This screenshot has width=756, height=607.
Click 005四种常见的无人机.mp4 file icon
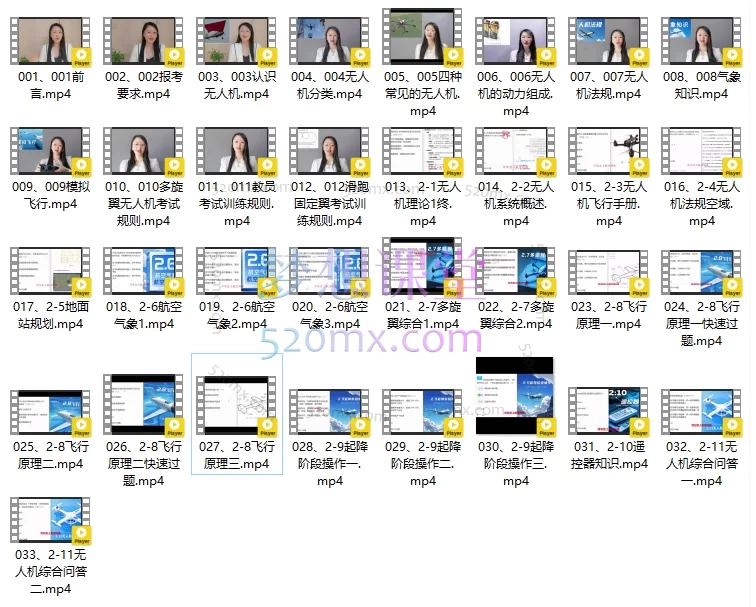point(422,38)
